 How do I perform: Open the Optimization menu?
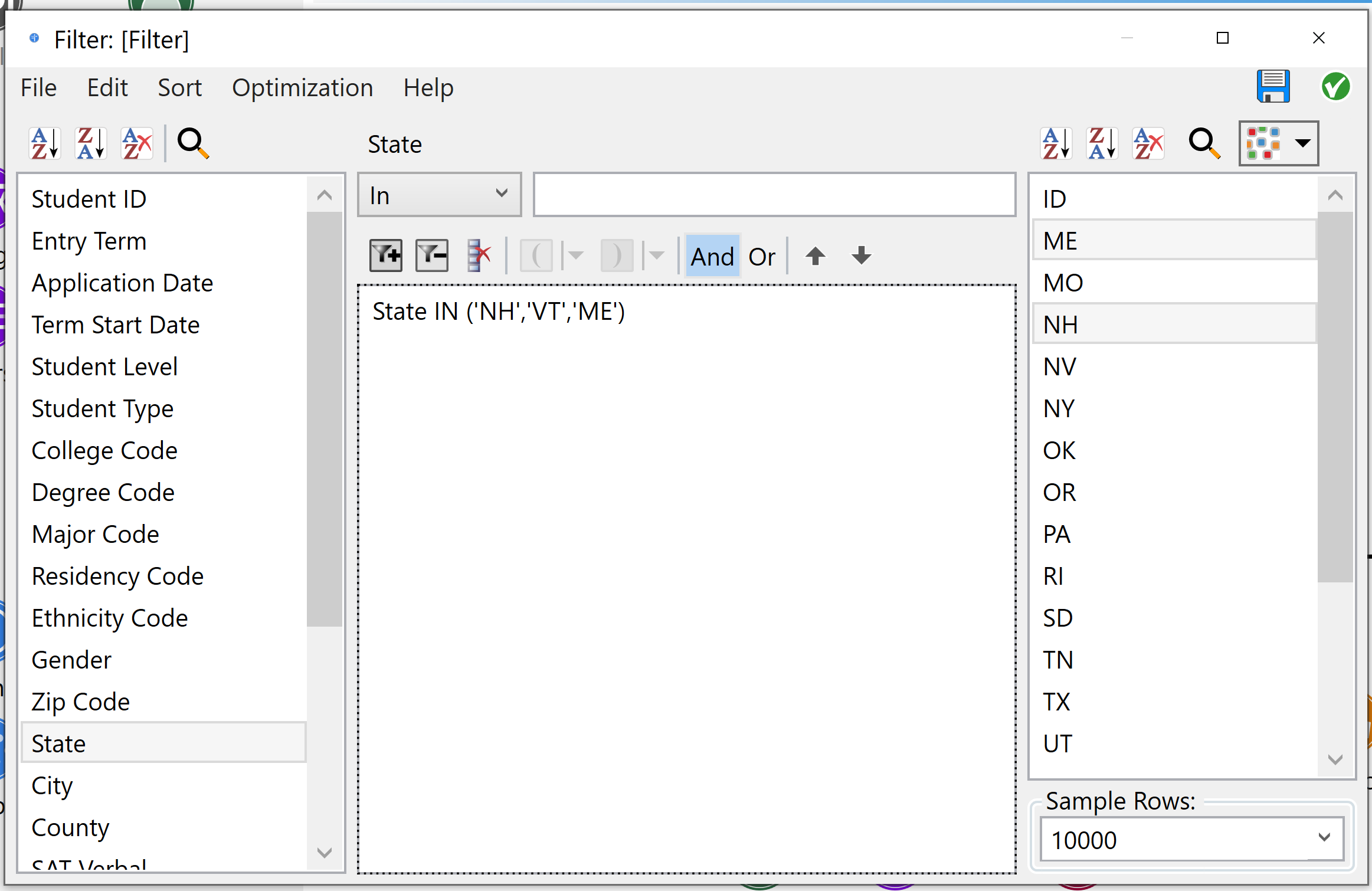pyautogui.click(x=302, y=88)
